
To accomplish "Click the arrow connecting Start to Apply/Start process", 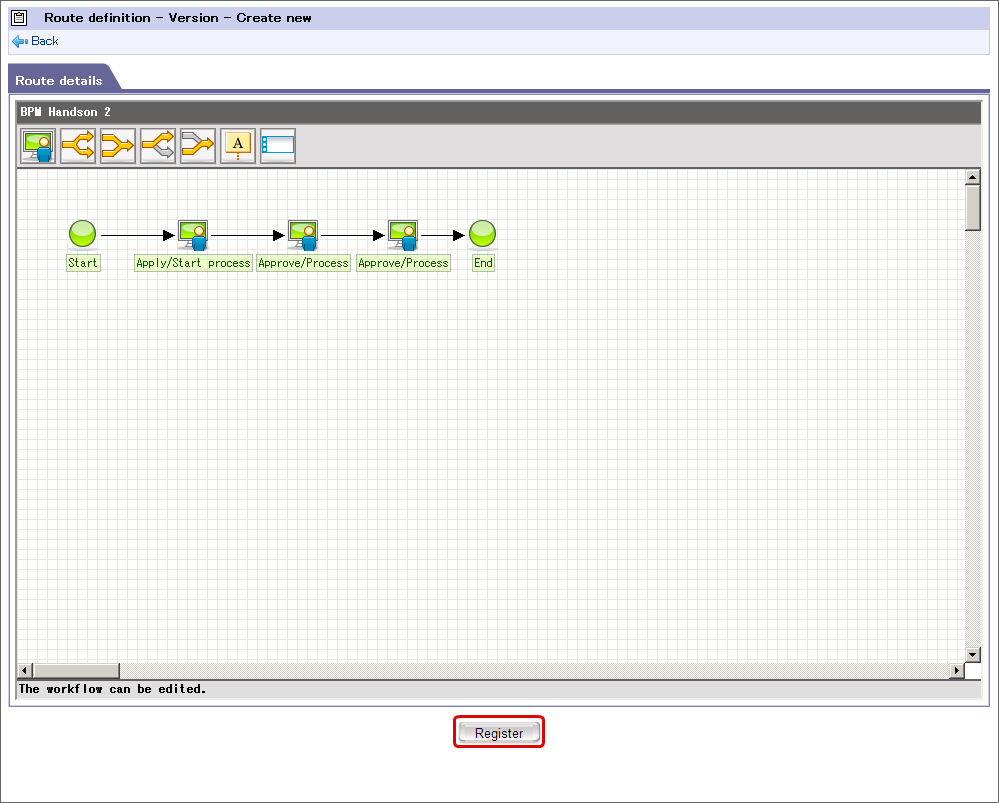I will (x=138, y=236).
